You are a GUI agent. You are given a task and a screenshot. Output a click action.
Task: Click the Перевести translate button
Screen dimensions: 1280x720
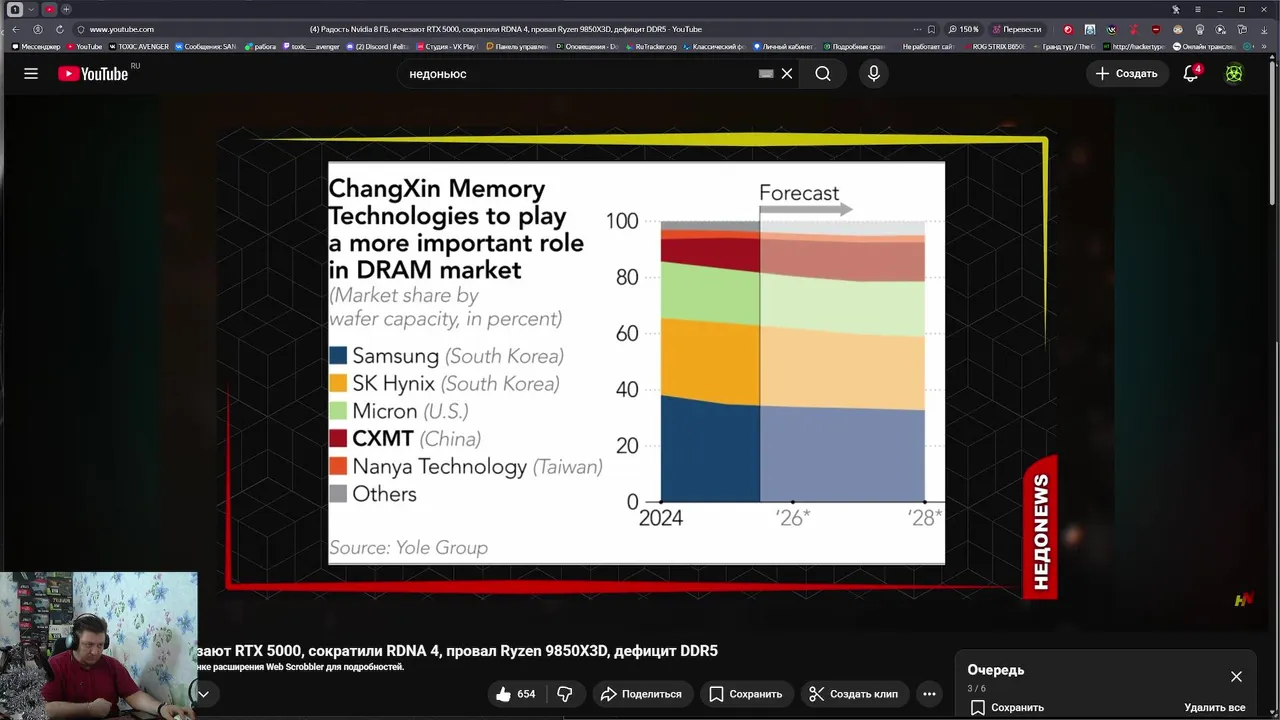coord(1016,29)
